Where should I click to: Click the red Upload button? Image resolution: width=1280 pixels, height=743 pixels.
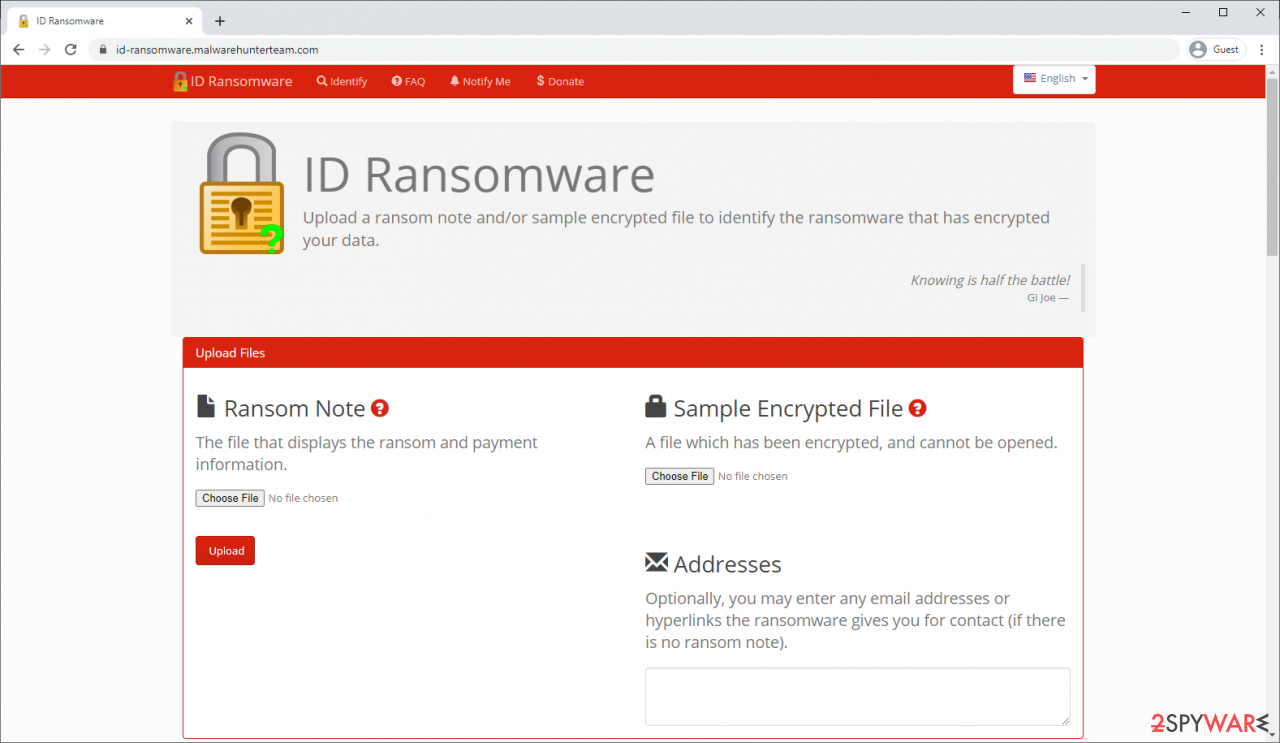[x=225, y=551]
